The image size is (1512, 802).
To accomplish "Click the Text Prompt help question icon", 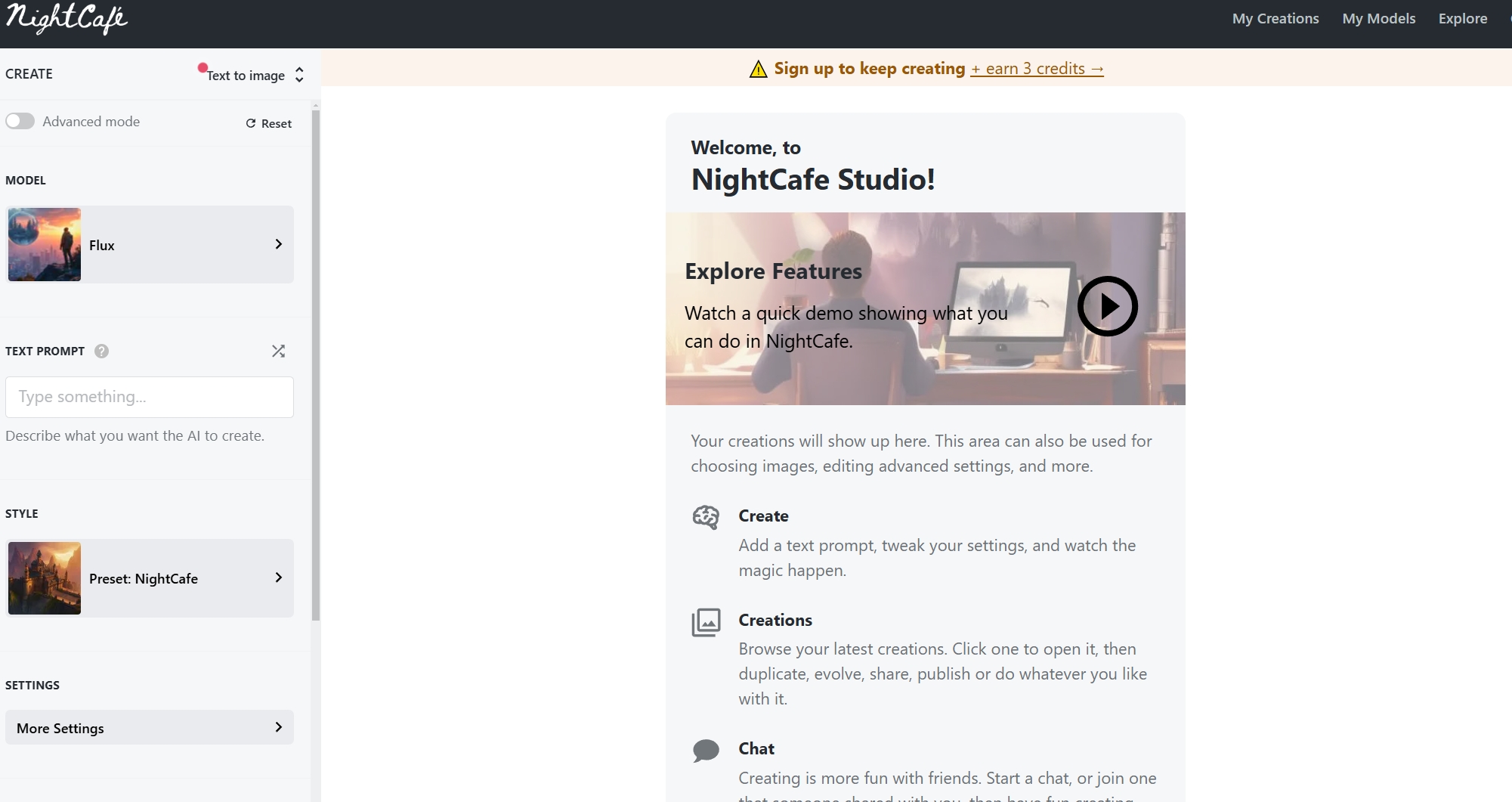I will [x=101, y=351].
